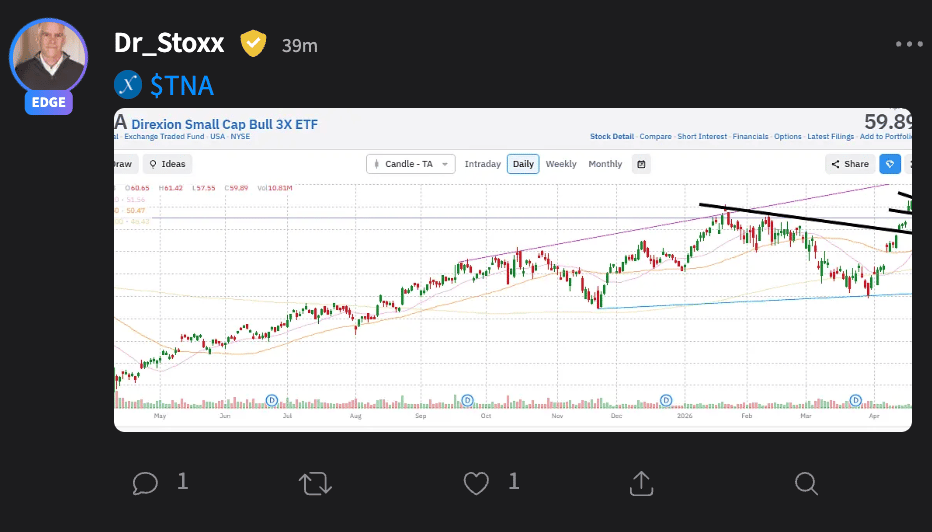Switch chart to Monthly

(x=605, y=164)
